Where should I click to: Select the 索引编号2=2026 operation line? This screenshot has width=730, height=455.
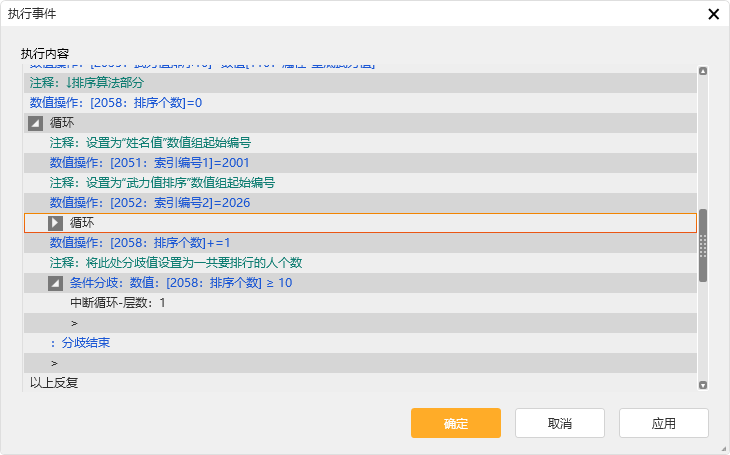click(150, 203)
